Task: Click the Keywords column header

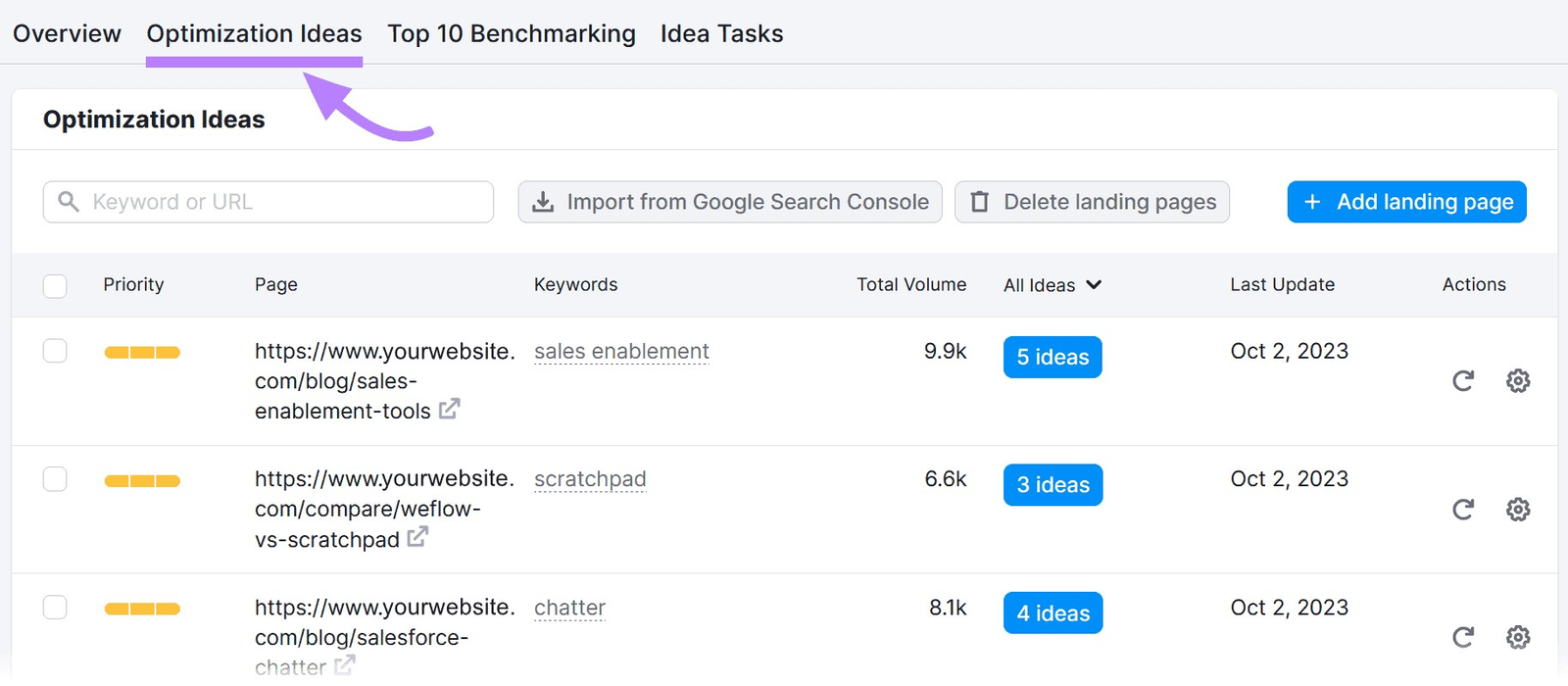Action: click(575, 284)
